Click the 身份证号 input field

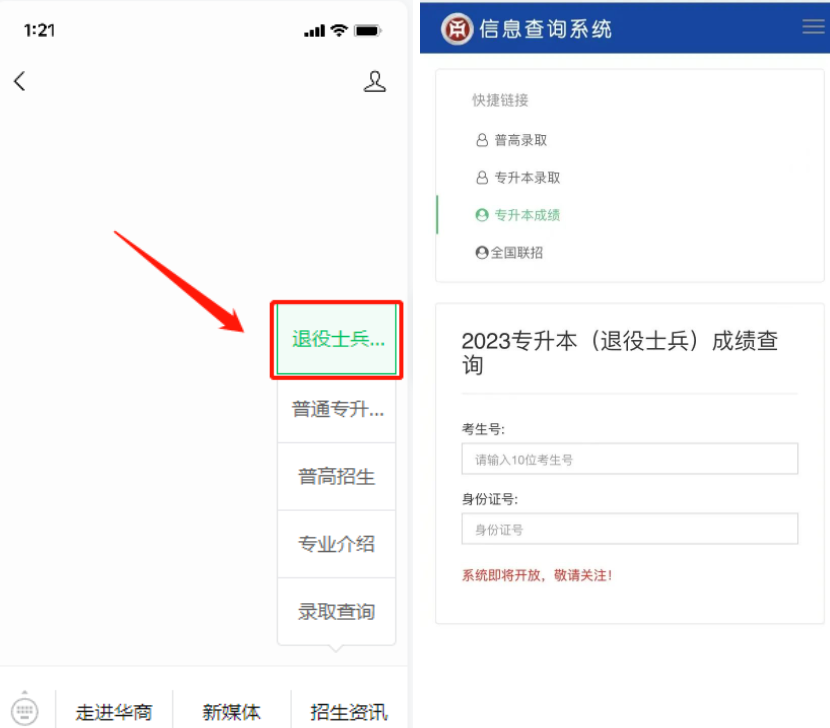click(x=628, y=529)
